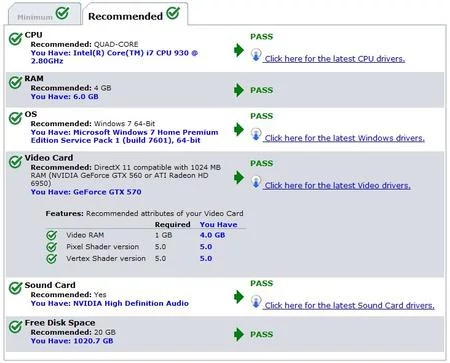Click the Pixel Shader version checkmark
This screenshot has width=450, height=363.
(52, 247)
